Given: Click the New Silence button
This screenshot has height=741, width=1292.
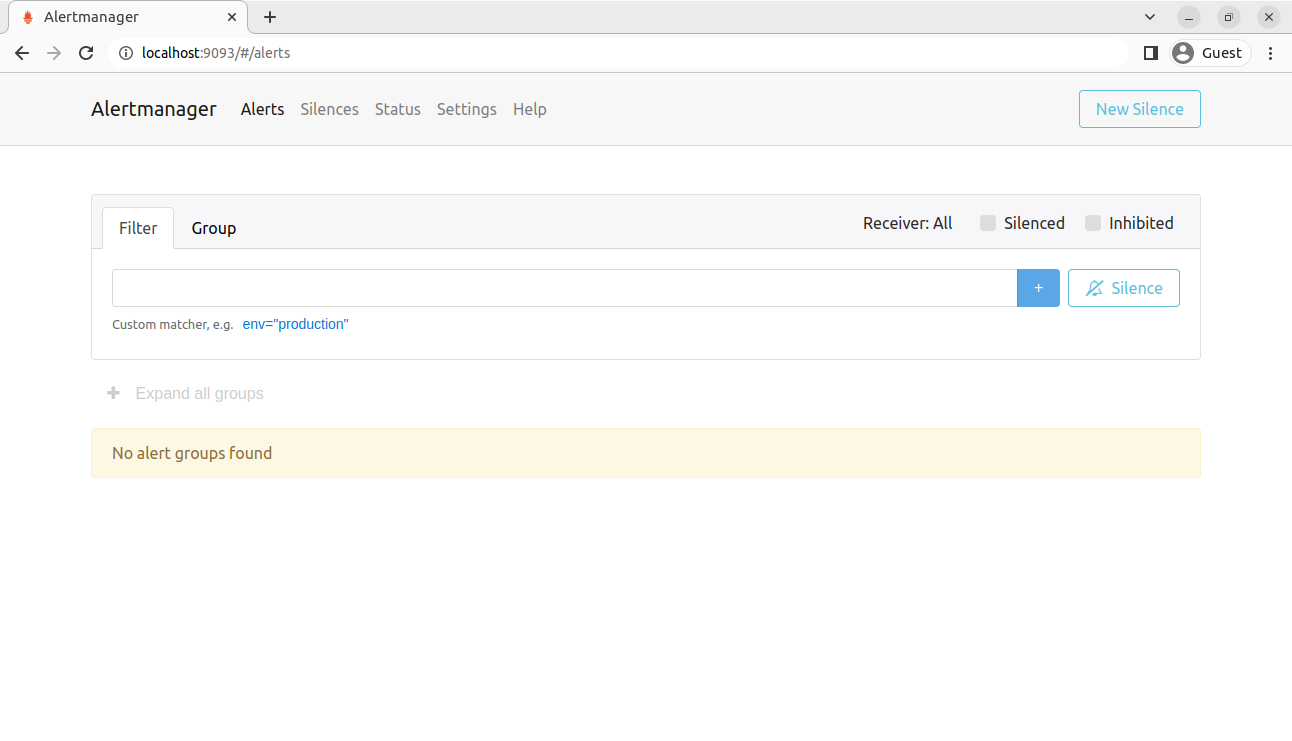Looking at the screenshot, I should pos(1140,109).
